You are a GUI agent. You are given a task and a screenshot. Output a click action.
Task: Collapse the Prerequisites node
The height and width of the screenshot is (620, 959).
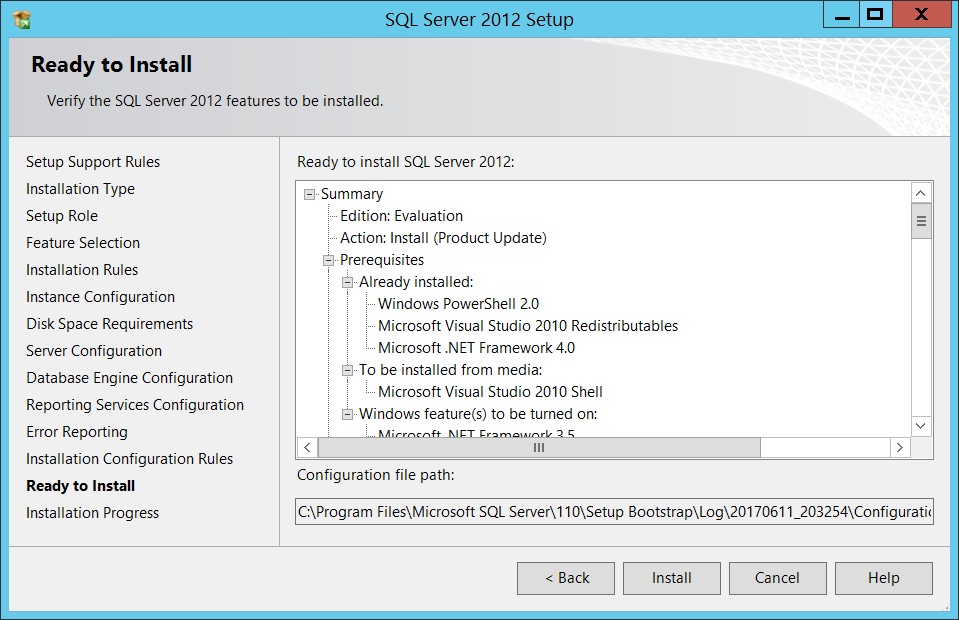(328, 260)
